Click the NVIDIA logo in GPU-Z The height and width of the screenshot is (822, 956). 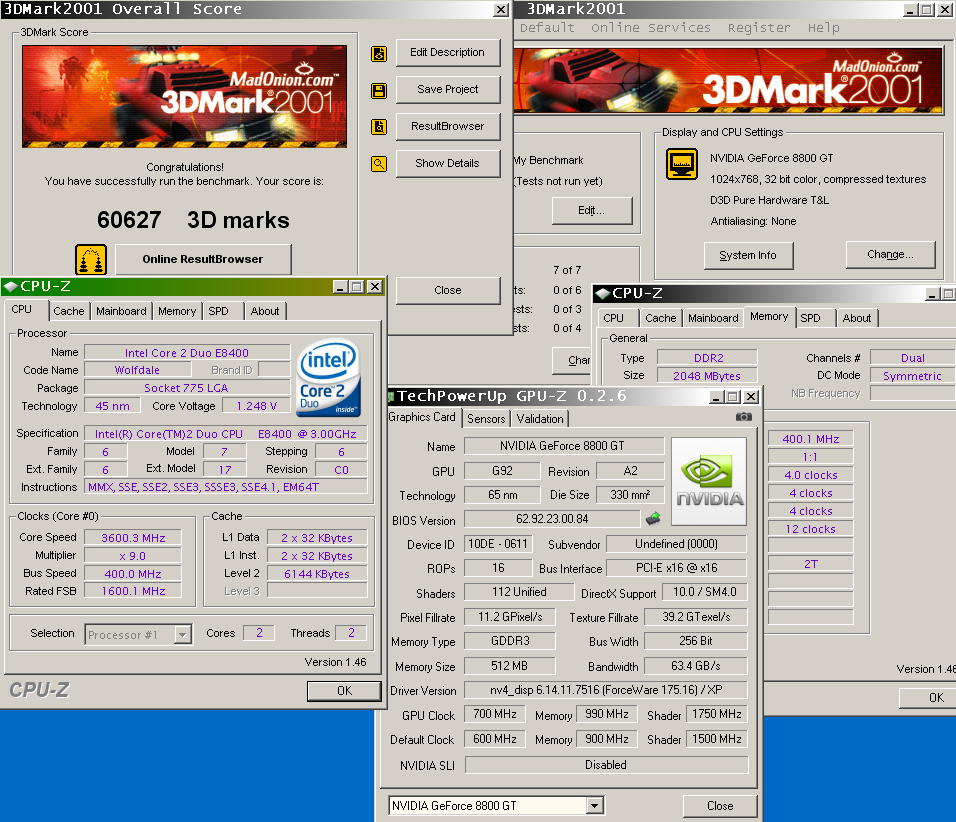tap(708, 481)
